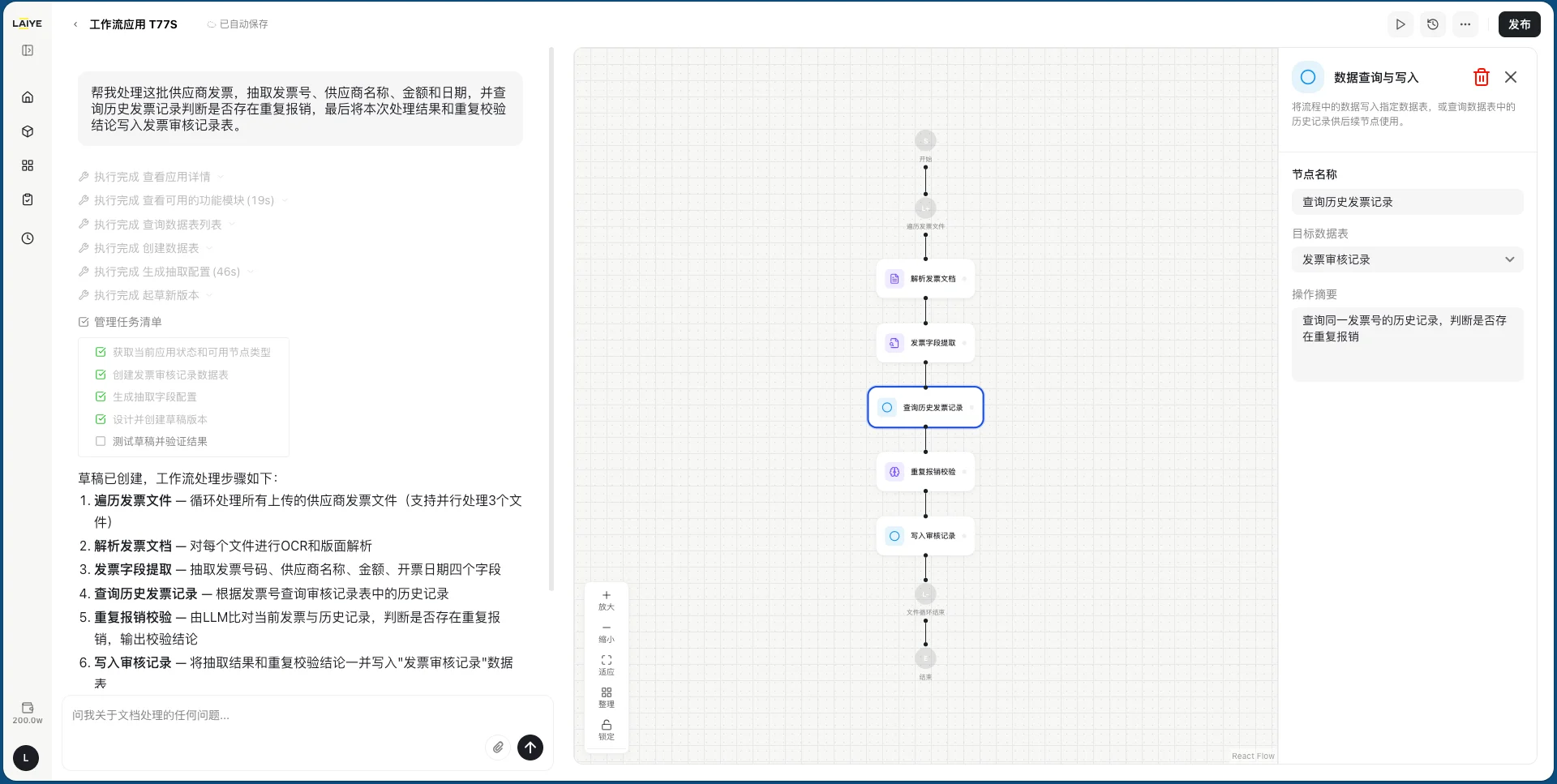Attach a file with the paperclip icon
The width and height of the screenshot is (1557, 784).
click(x=498, y=748)
